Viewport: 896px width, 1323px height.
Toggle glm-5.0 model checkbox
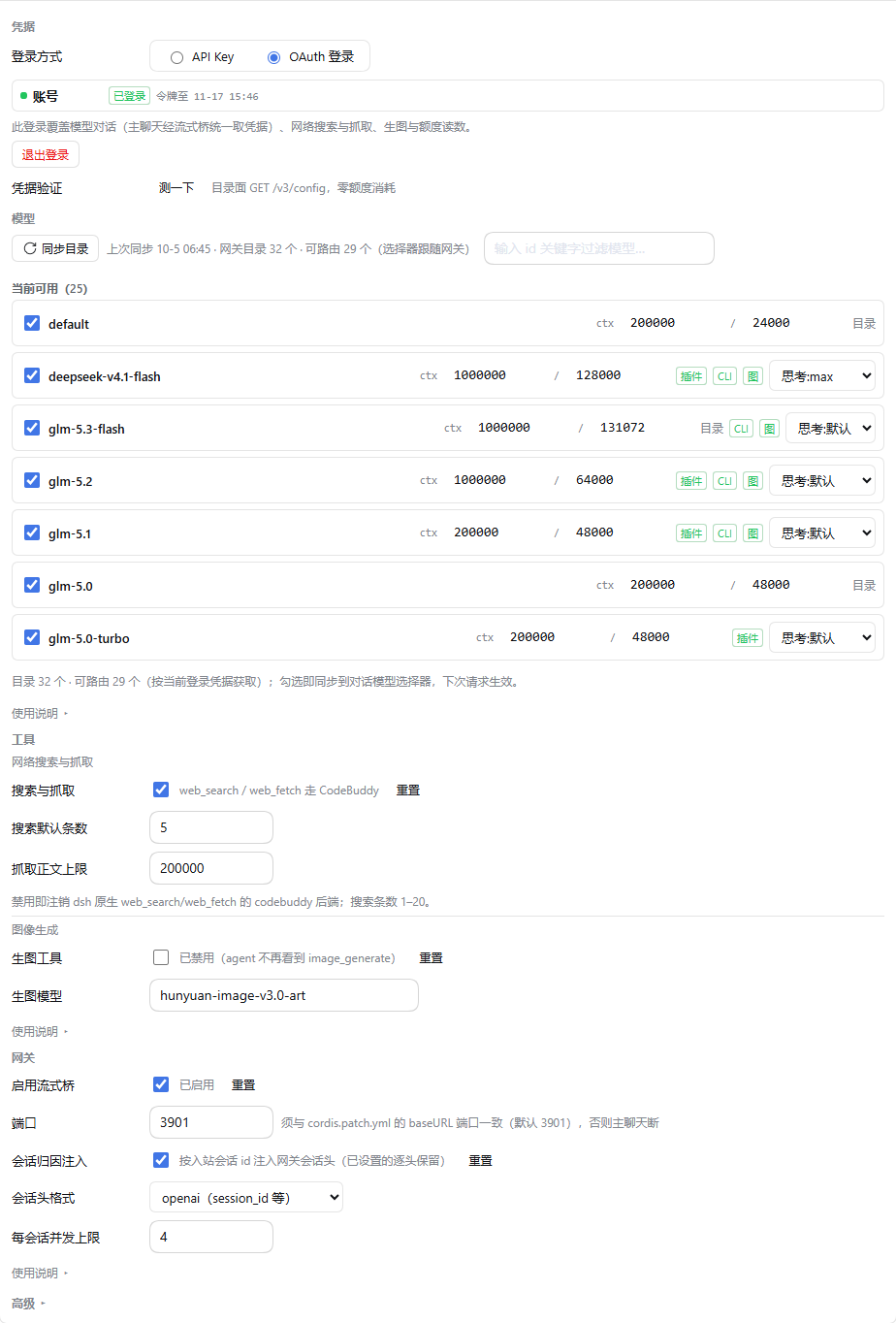pyautogui.click(x=32, y=585)
